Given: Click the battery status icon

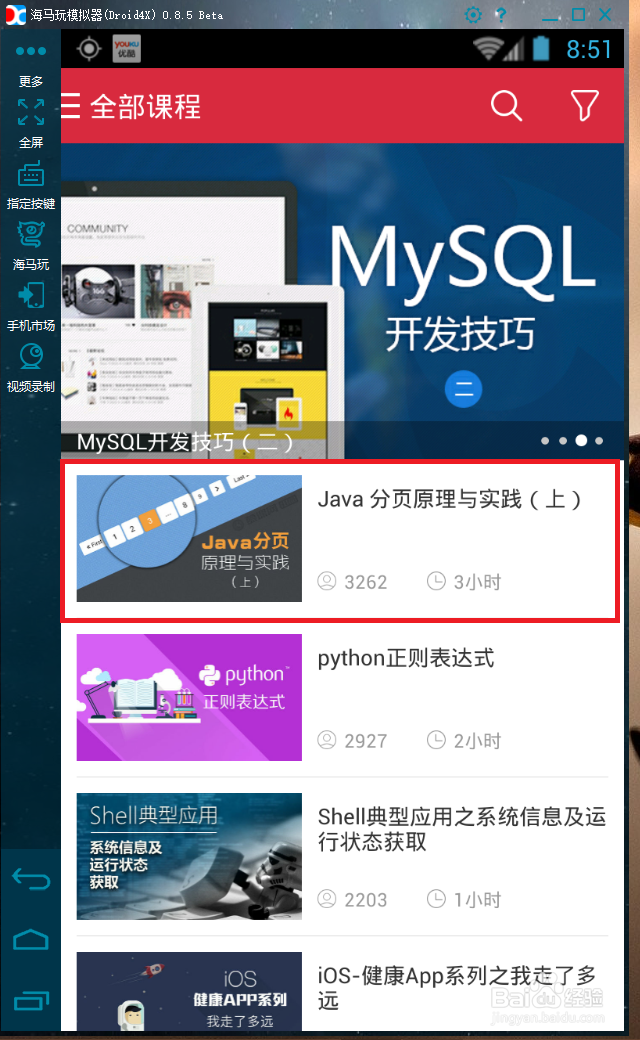Looking at the screenshot, I should coord(541,48).
